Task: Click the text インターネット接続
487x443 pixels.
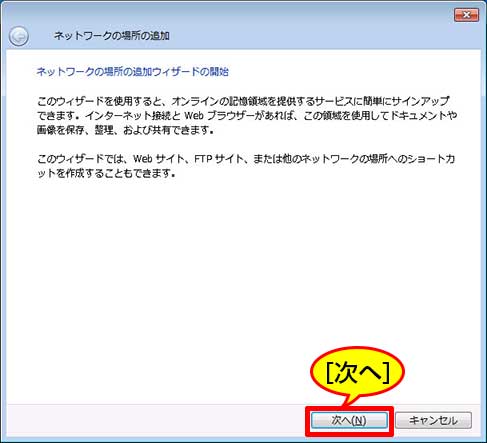Action: coord(129,115)
